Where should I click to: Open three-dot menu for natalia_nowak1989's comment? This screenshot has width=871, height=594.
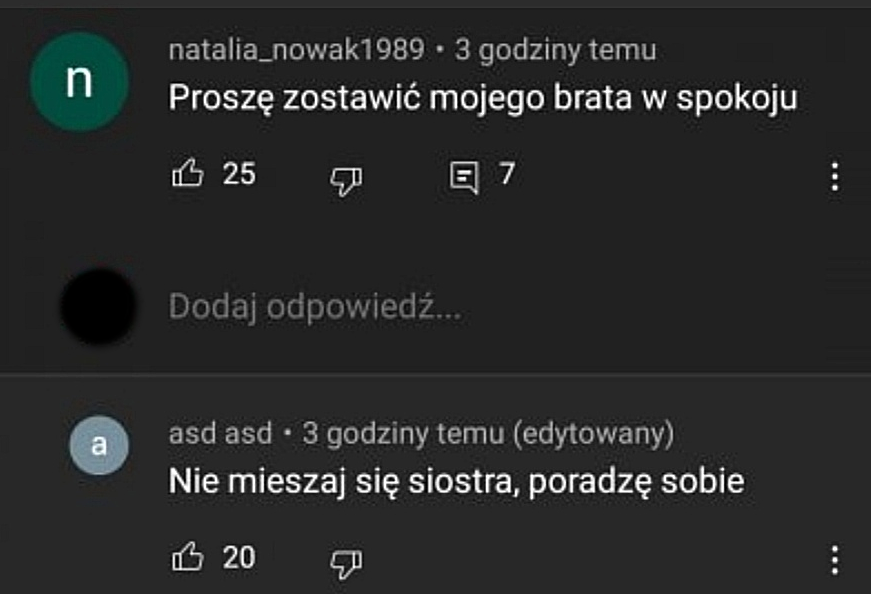pyautogui.click(x=835, y=177)
